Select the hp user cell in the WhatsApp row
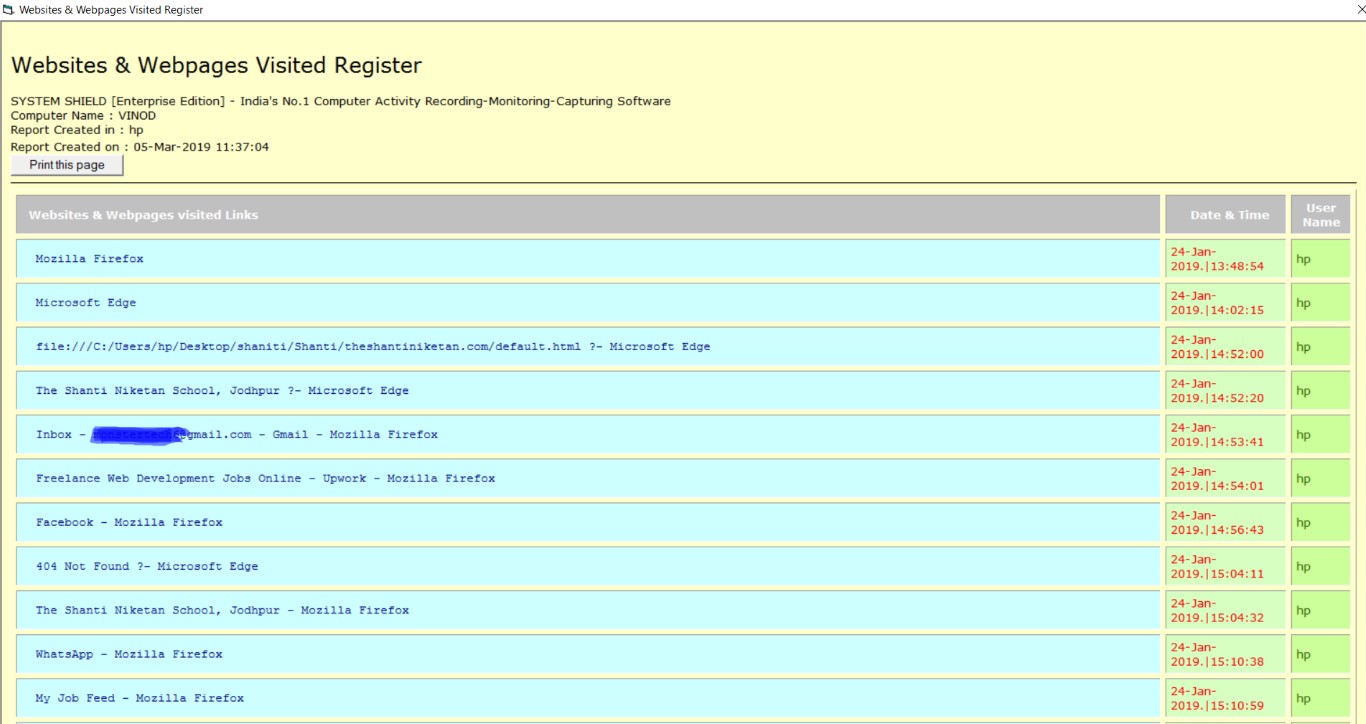 pyautogui.click(x=1321, y=655)
